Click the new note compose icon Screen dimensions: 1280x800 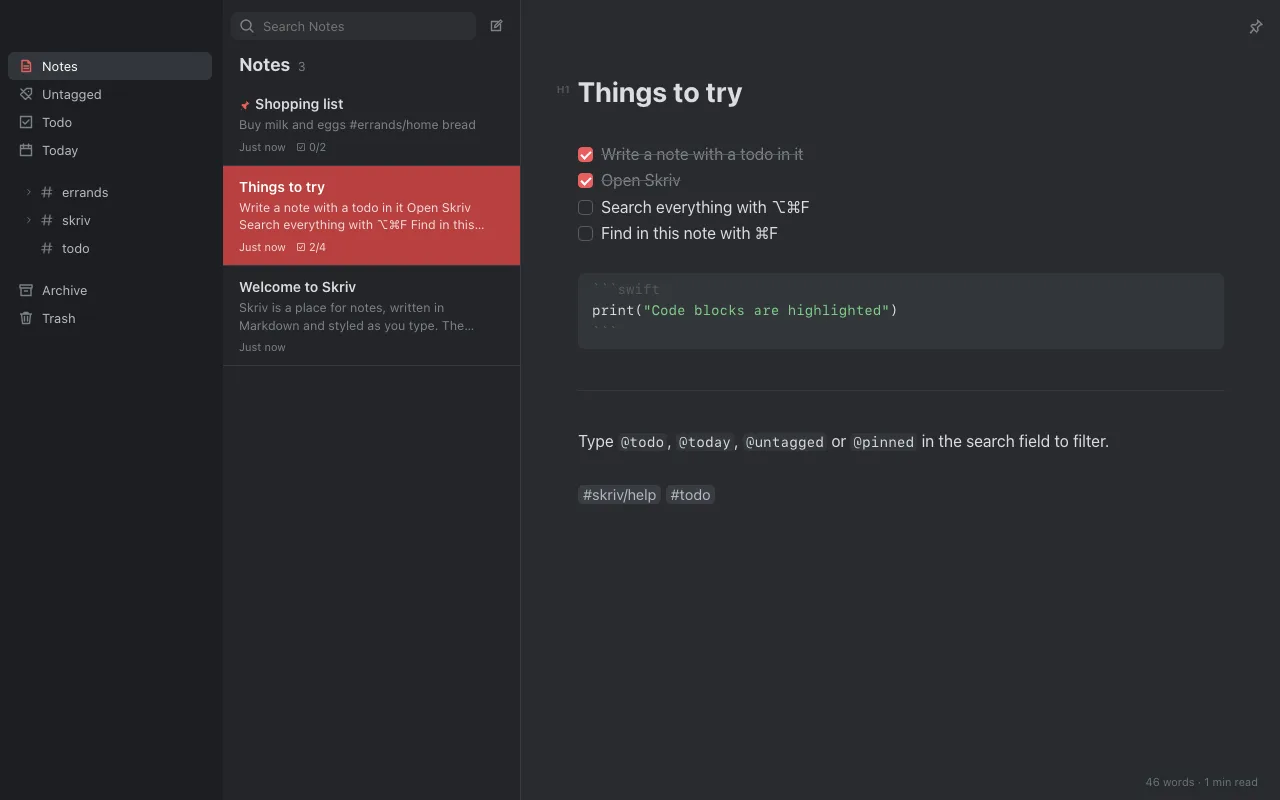[496, 26]
